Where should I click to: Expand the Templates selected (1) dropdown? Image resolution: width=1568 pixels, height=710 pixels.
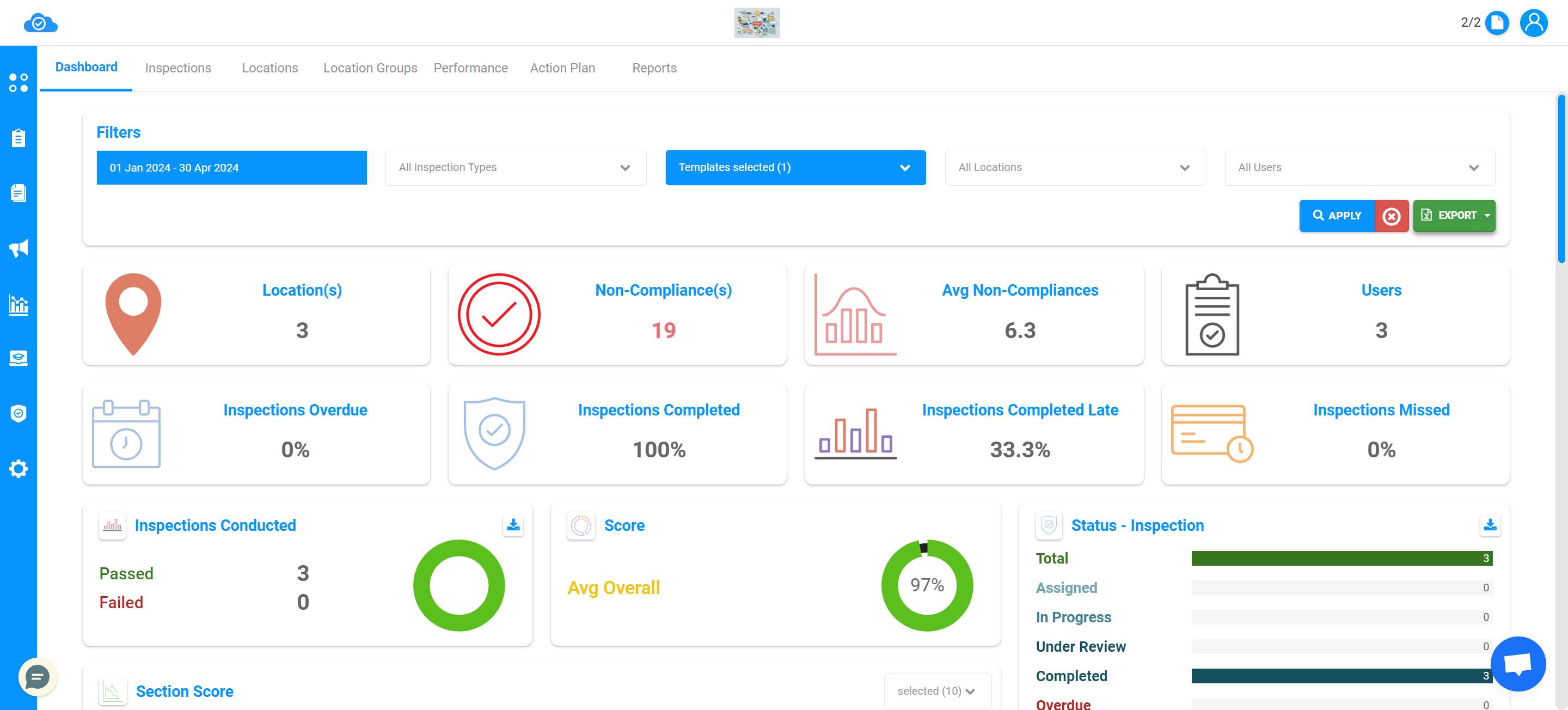(795, 168)
